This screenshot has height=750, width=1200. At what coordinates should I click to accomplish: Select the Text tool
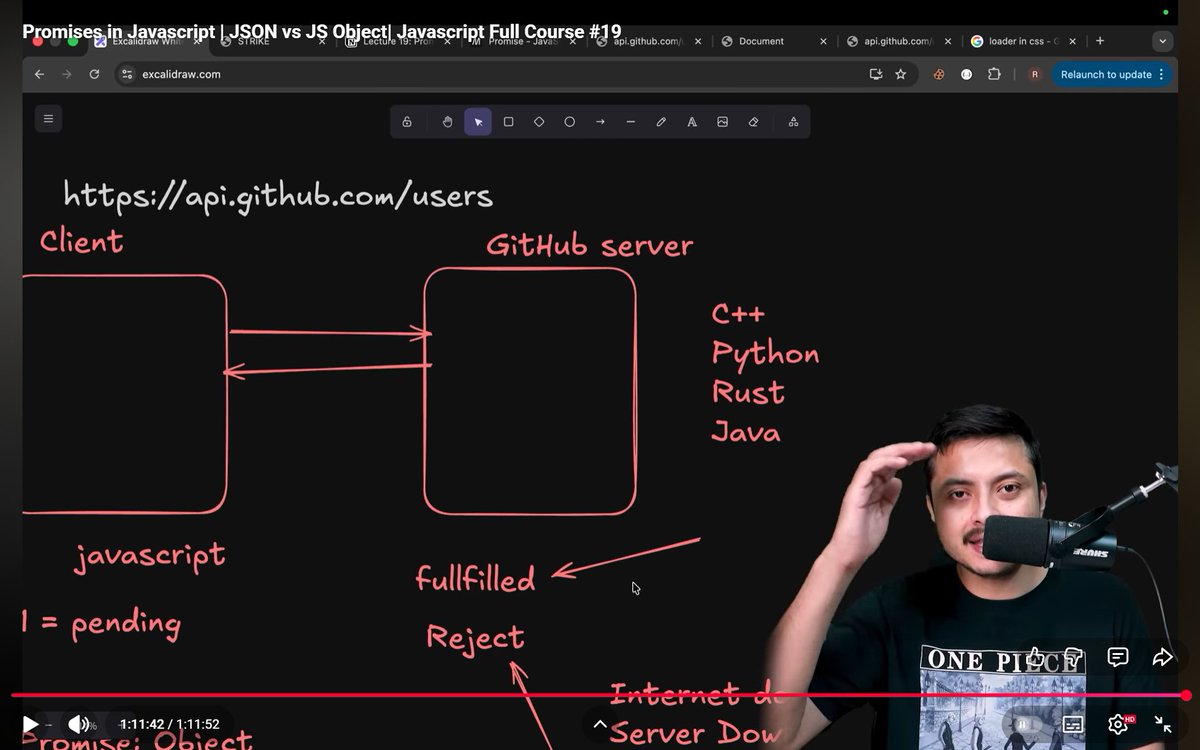[691, 122]
